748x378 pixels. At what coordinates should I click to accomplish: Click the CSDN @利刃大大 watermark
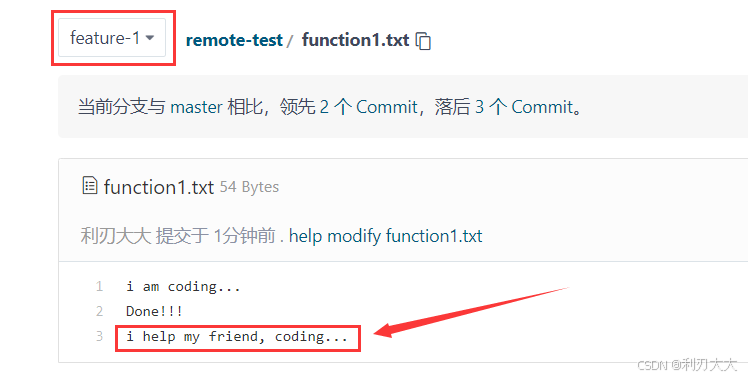tap(687, 365)
